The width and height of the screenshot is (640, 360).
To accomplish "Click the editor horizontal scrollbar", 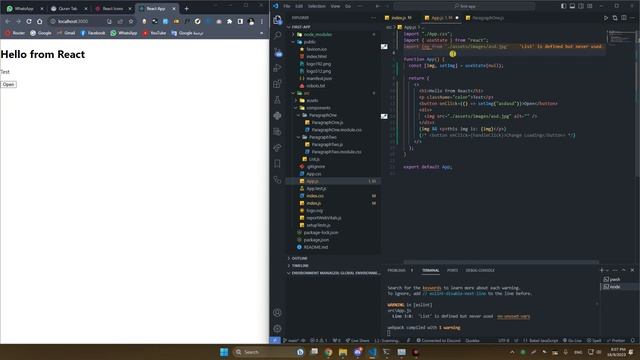I will [x=501, y=262].
